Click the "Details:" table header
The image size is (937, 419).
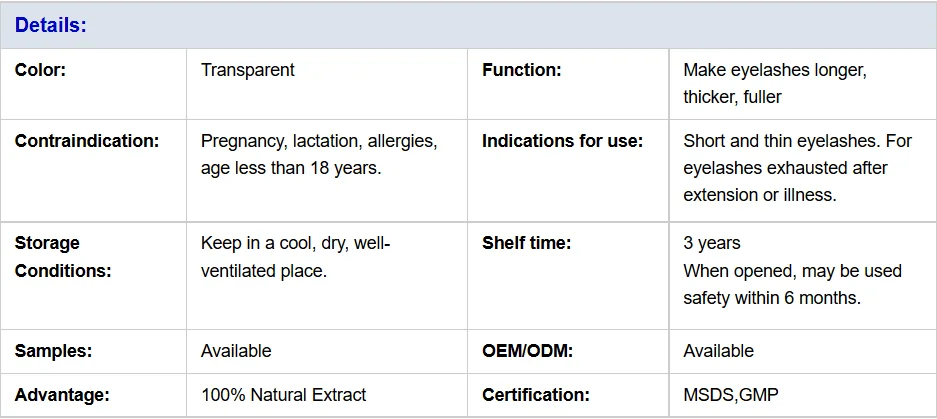point(51,25)
